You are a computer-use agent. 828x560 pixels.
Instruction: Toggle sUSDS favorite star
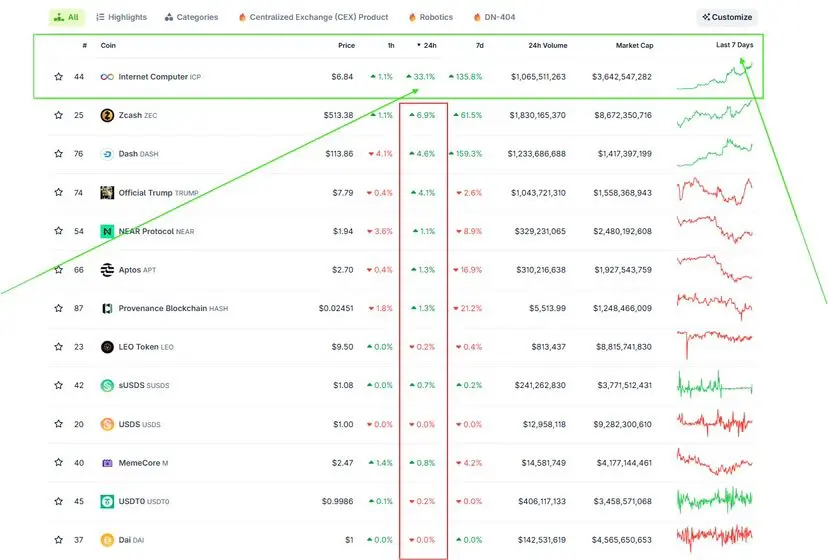59,385
